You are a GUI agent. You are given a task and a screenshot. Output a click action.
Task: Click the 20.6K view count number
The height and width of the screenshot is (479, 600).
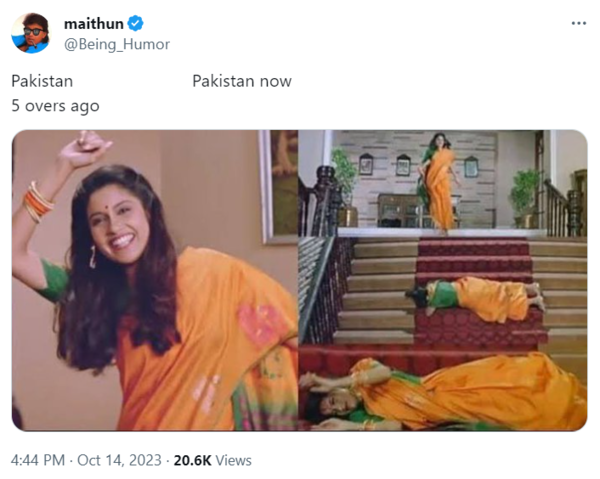(193, 460)
